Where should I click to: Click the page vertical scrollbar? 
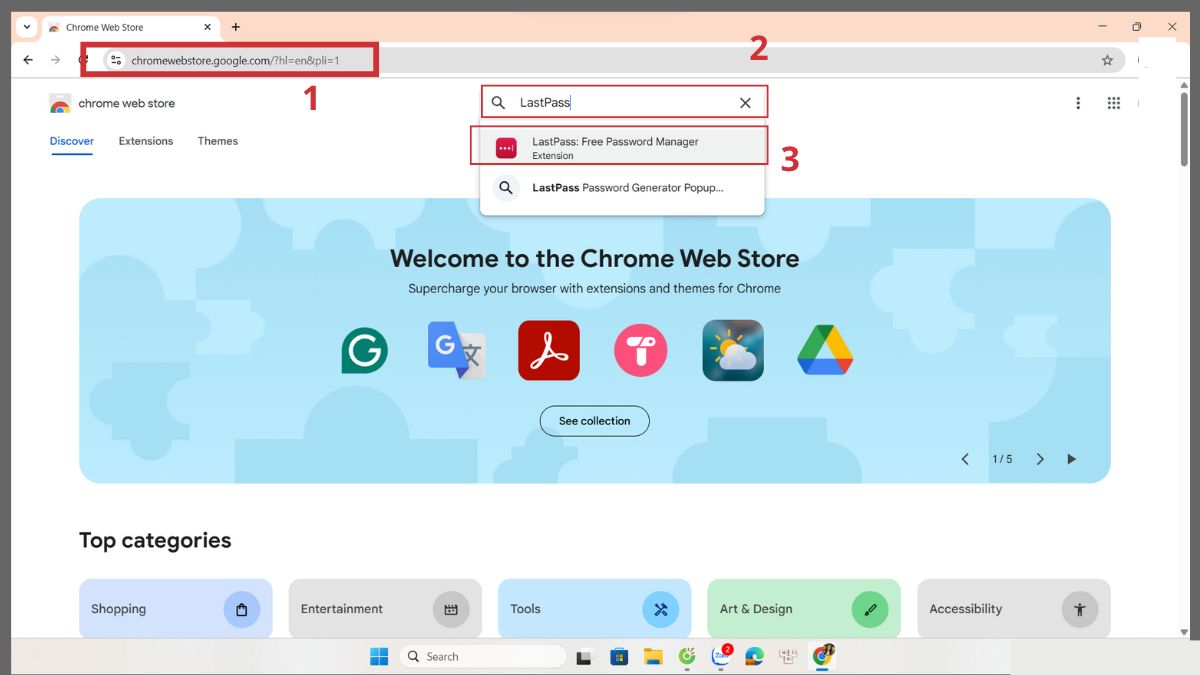tap(1184, 130)
